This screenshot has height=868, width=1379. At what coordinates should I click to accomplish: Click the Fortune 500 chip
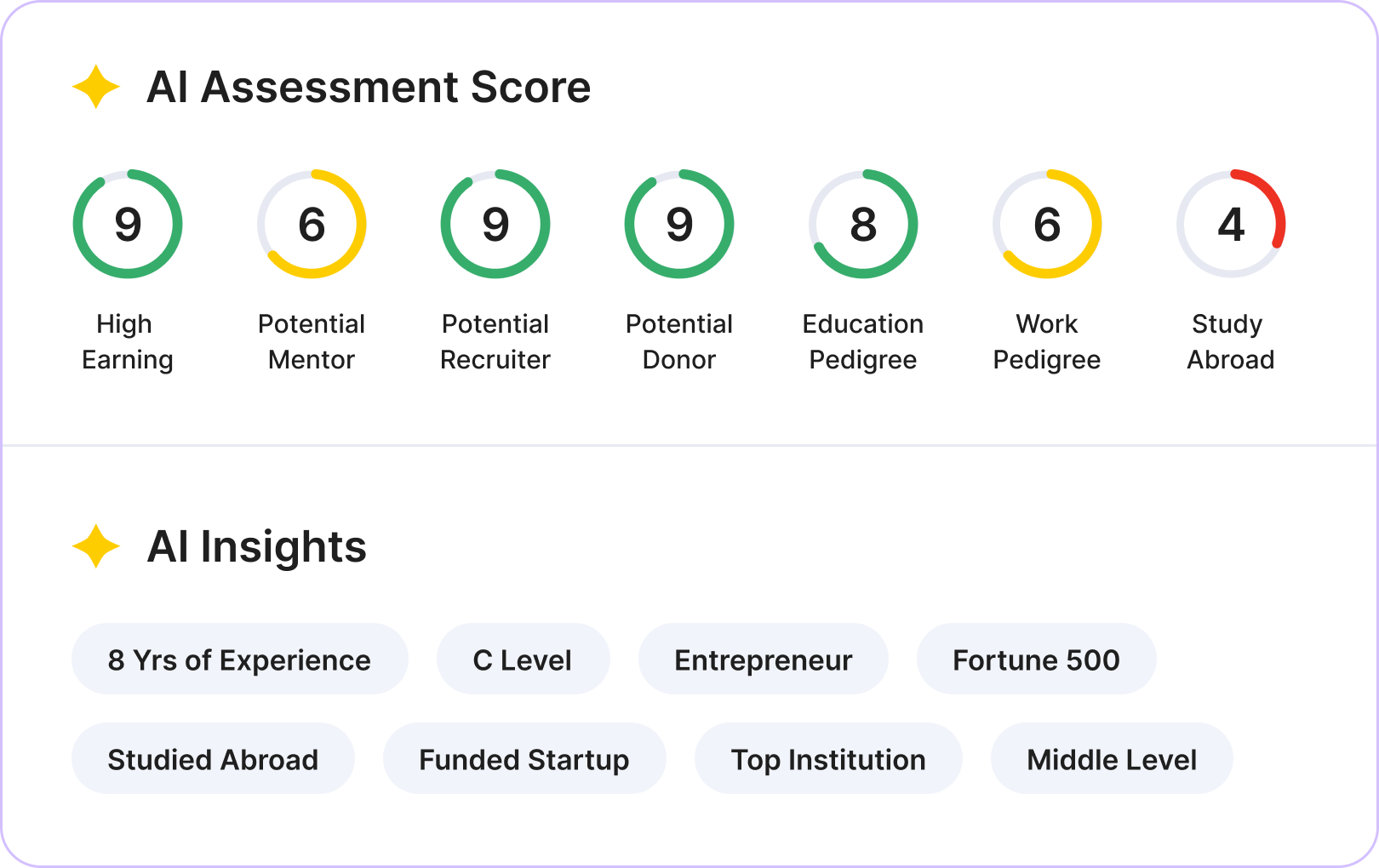(1036, 660)
